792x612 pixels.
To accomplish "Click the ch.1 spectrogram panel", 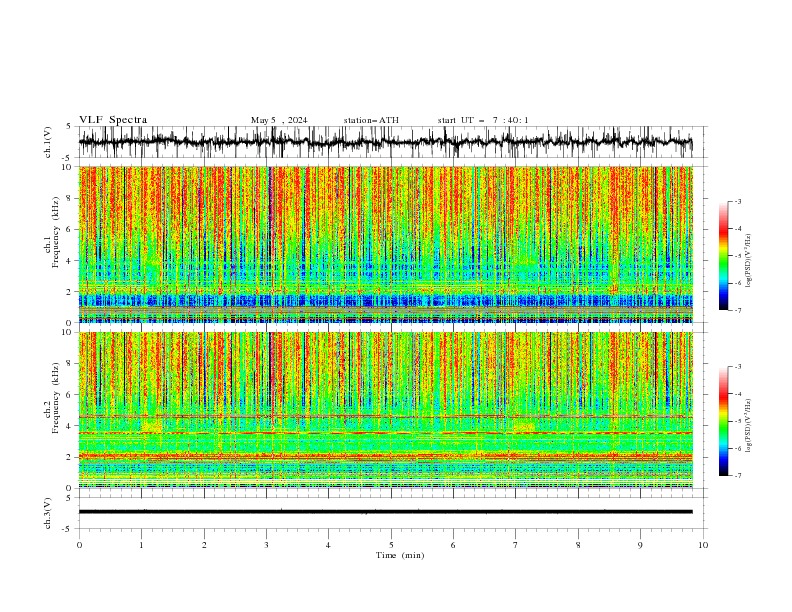I will (386, 244).
